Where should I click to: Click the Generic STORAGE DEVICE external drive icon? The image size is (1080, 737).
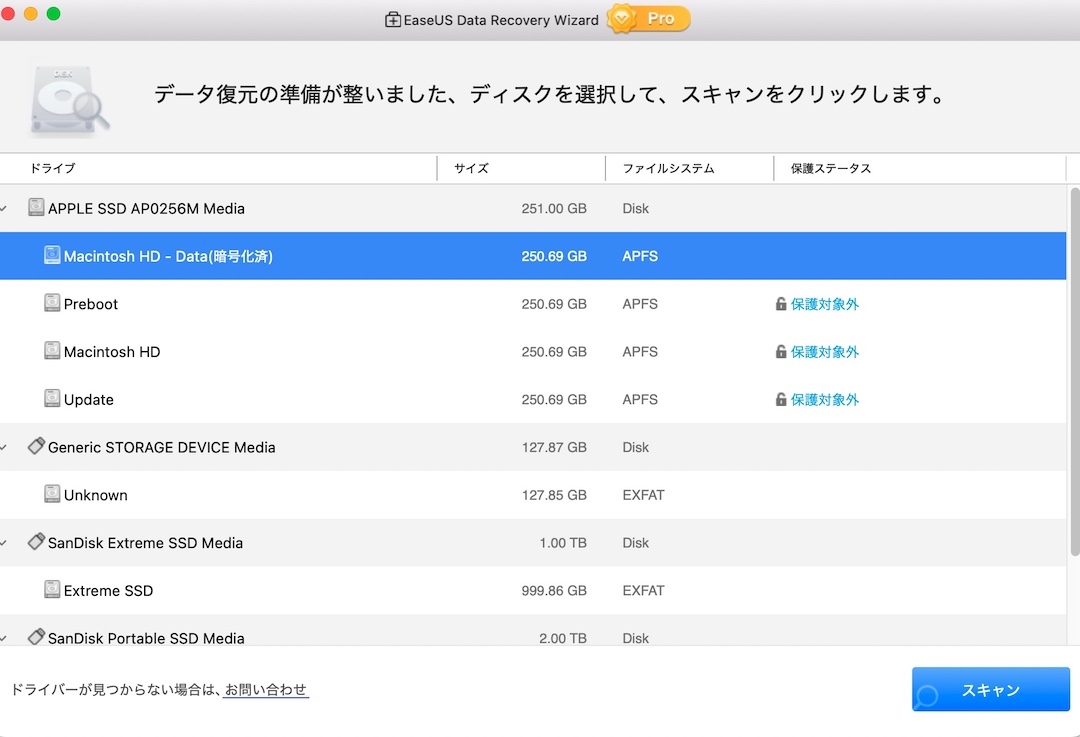[36, 446]
